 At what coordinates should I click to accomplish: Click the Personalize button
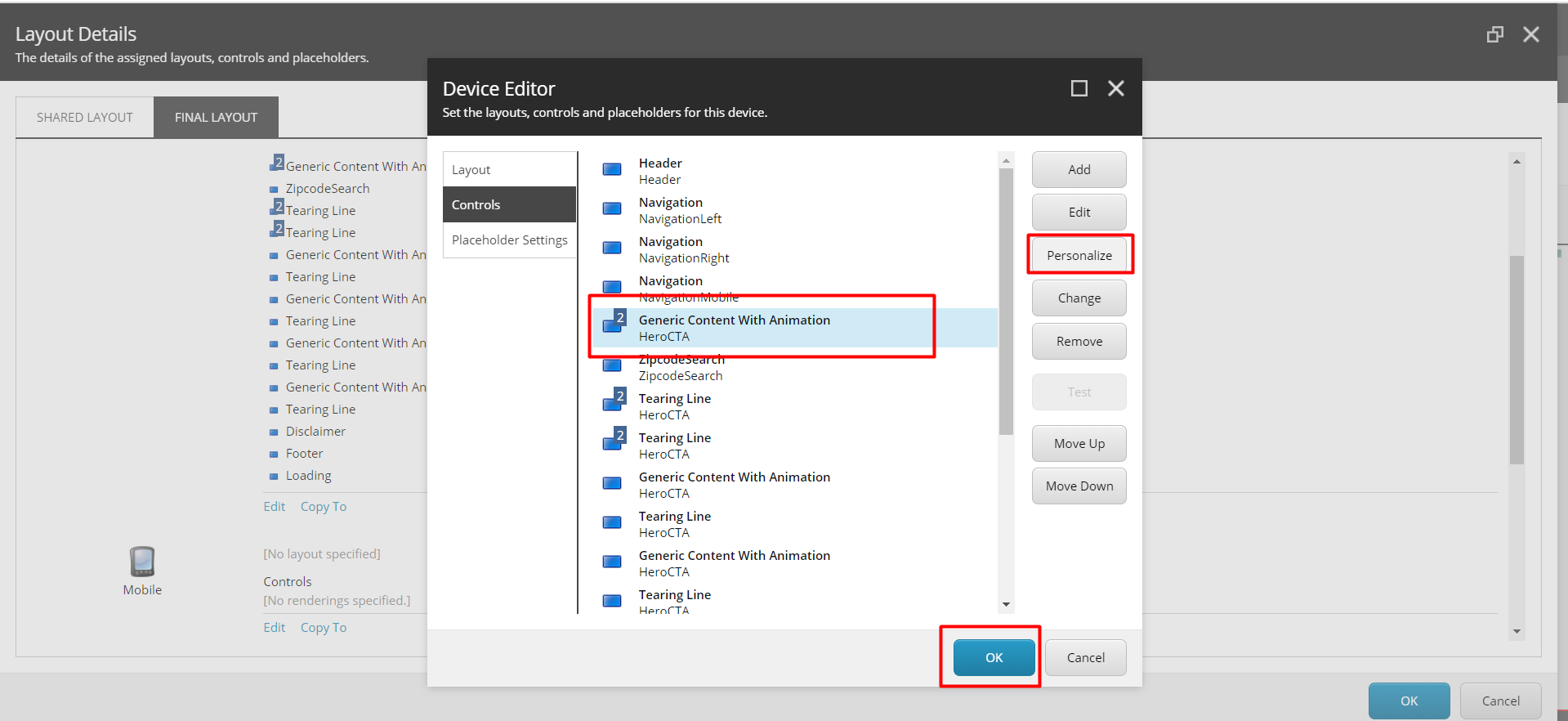click(x=1079, y=255)
